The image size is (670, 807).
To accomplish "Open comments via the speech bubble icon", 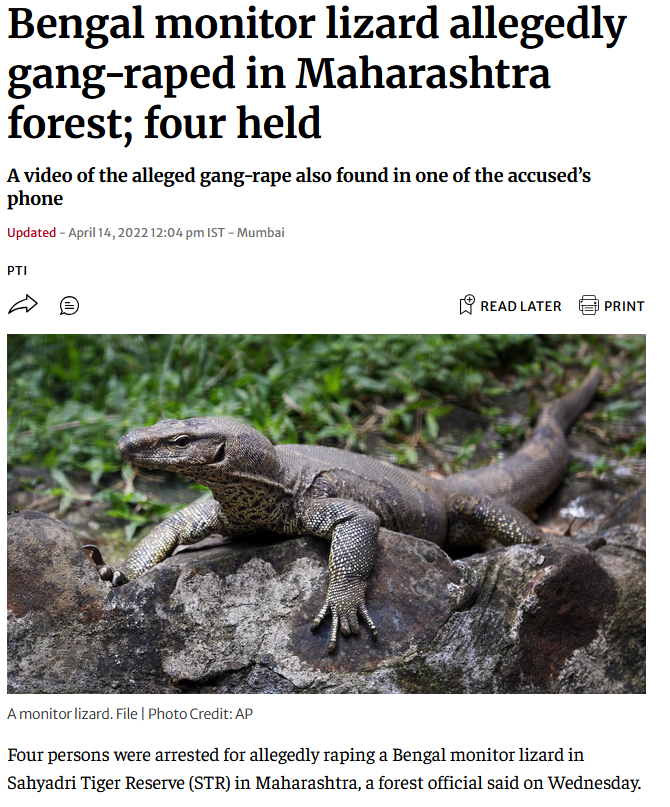I will 69,306.
